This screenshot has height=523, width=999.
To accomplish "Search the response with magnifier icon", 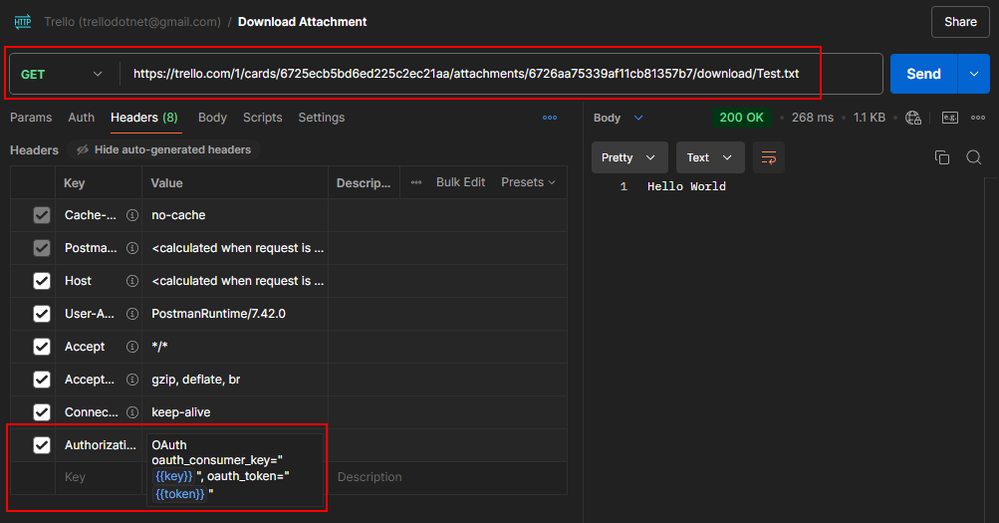I will coord(974,157).
